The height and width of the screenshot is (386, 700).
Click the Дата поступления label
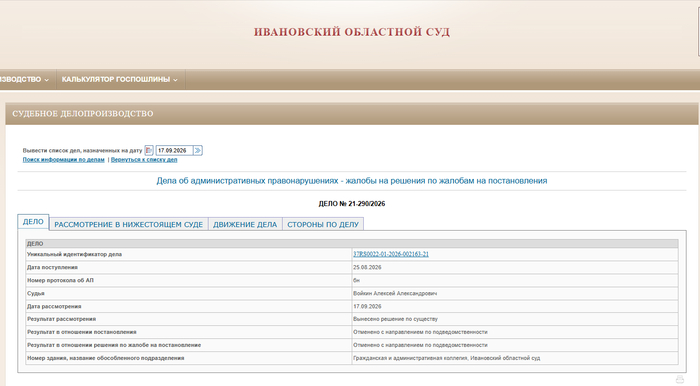click(x=52, y=267)
